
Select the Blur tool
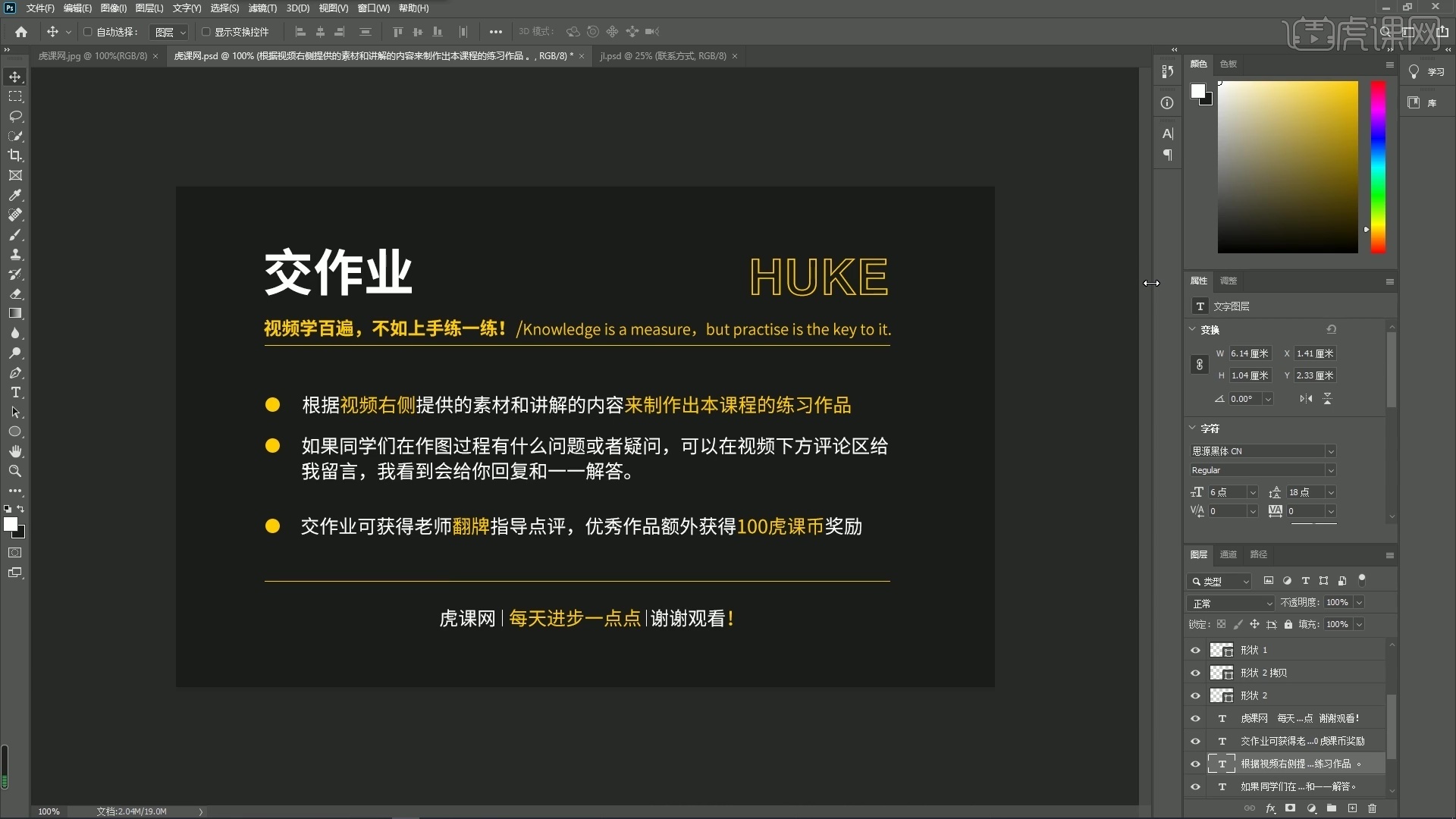coord(15,333)
